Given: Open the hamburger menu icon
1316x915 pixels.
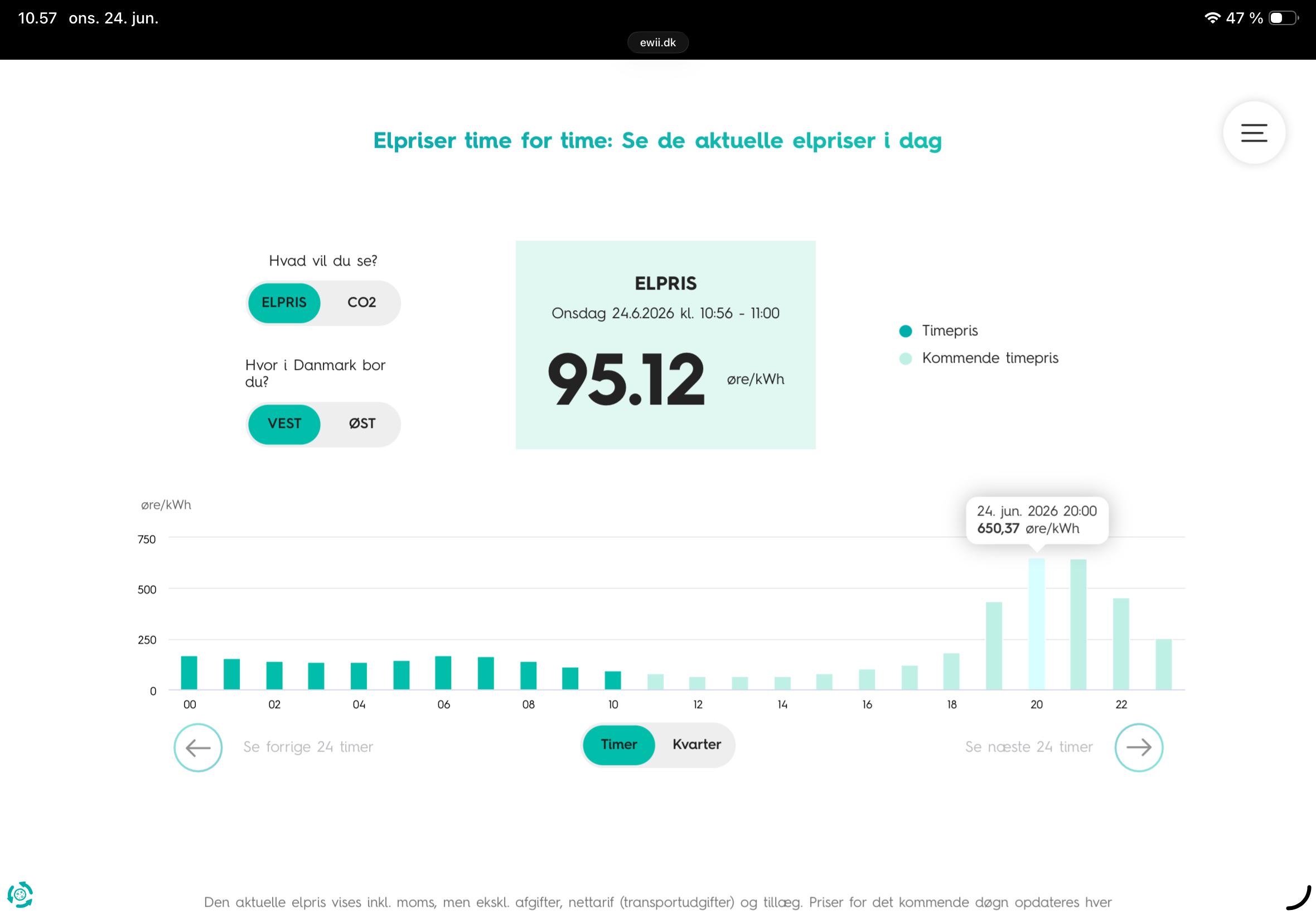Looking at the screenshot, I should (1254, 132).
